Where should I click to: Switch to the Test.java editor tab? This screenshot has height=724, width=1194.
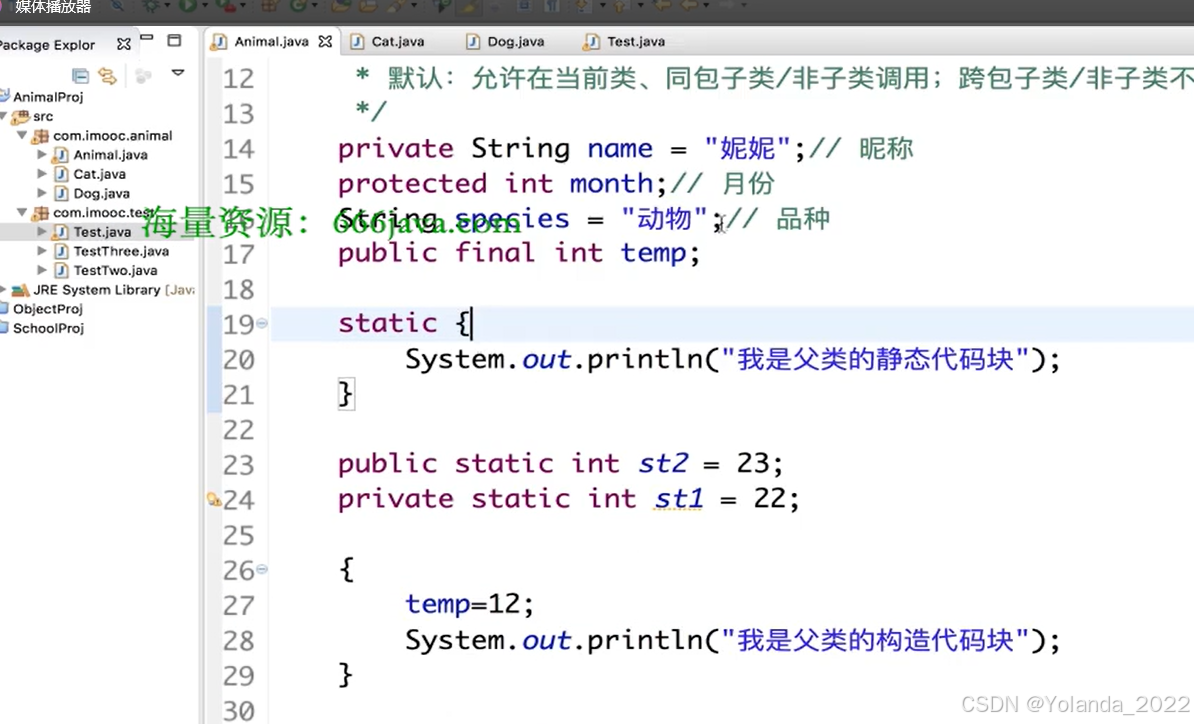click(635, 41)
